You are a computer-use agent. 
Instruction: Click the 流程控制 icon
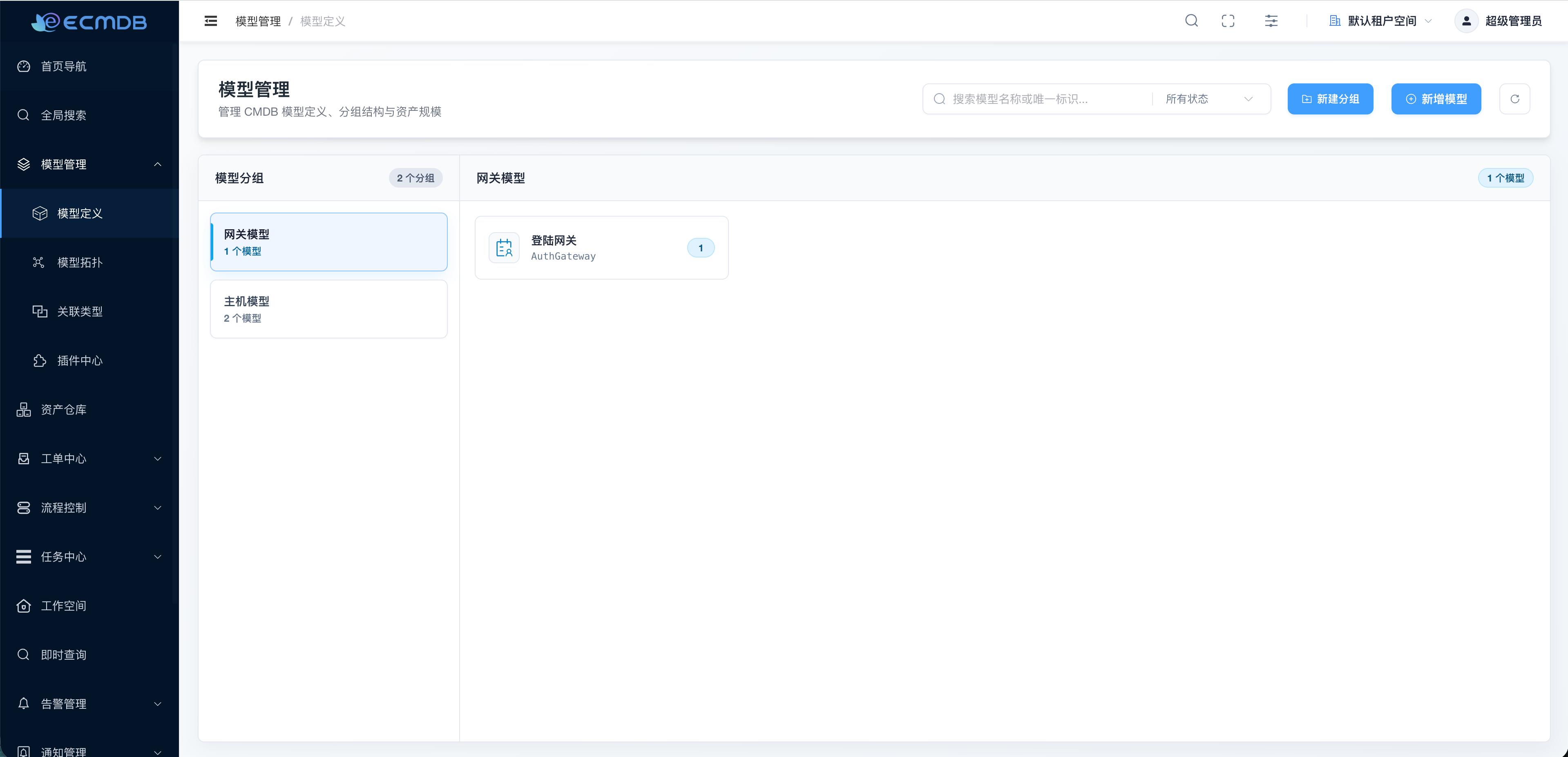click(x=24, y=508)
